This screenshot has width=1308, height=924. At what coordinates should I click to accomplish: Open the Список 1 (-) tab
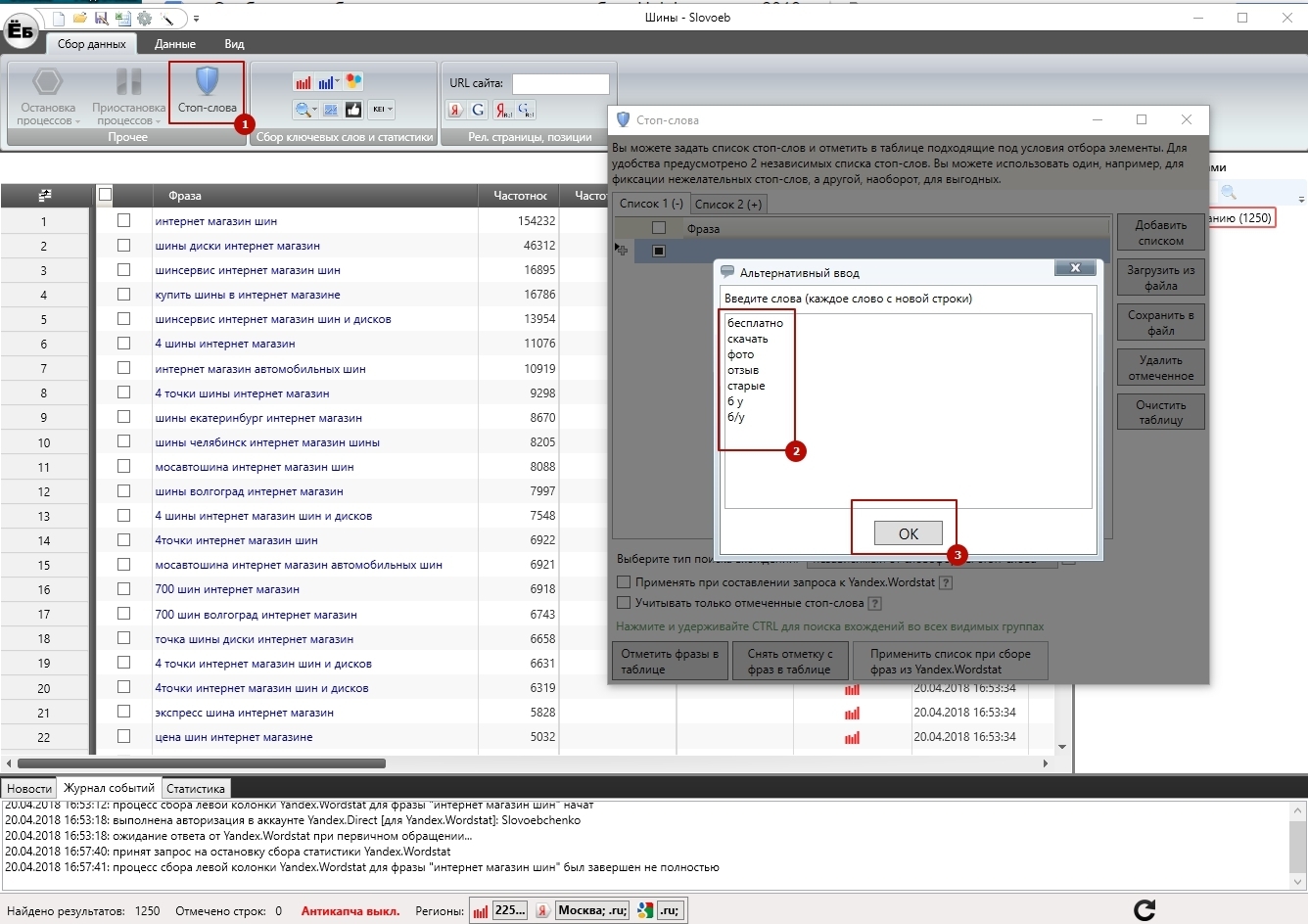pos(651,204)
